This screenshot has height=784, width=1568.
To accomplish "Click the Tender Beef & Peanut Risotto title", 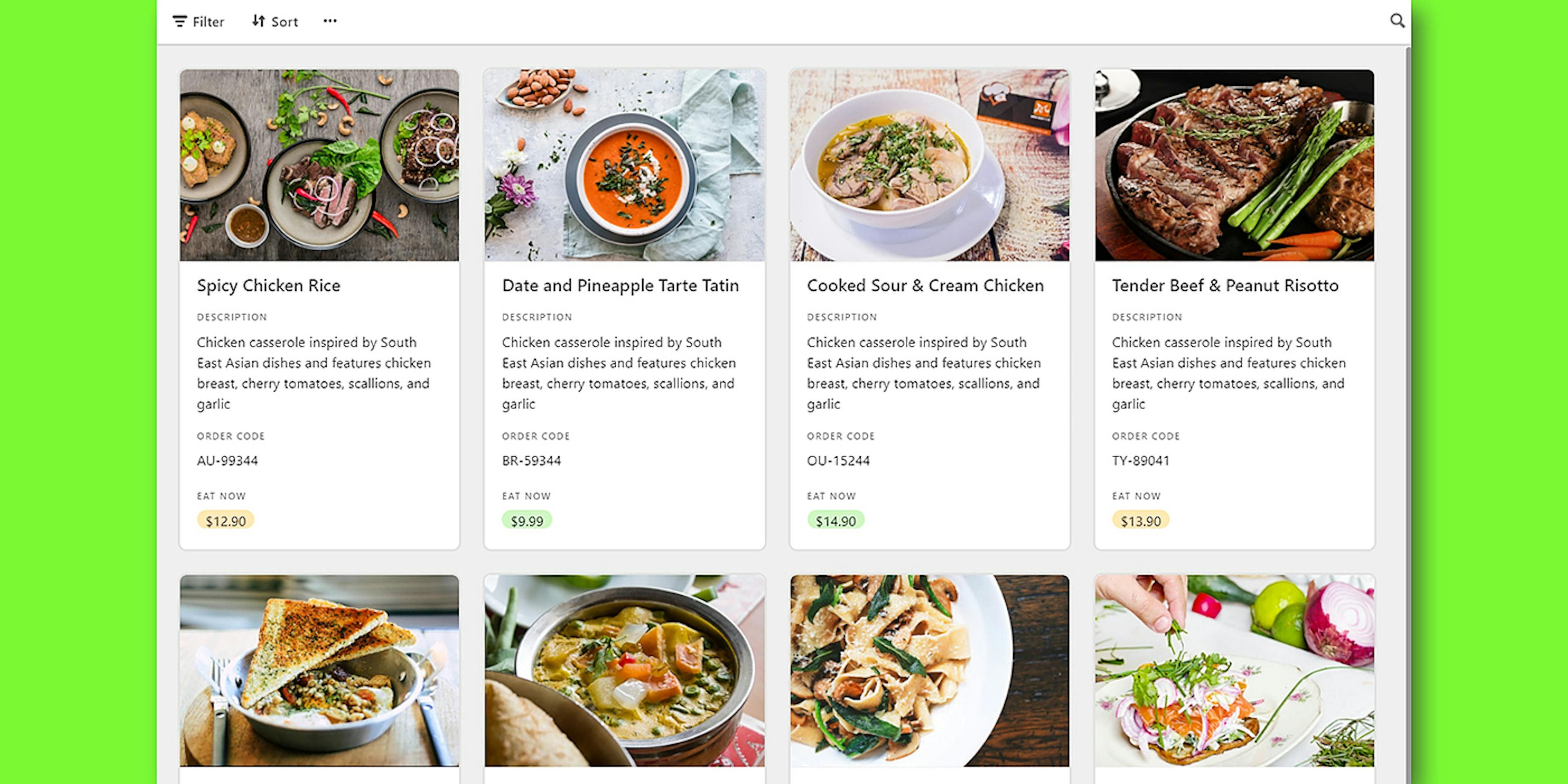I will (x=1225, y=285).
